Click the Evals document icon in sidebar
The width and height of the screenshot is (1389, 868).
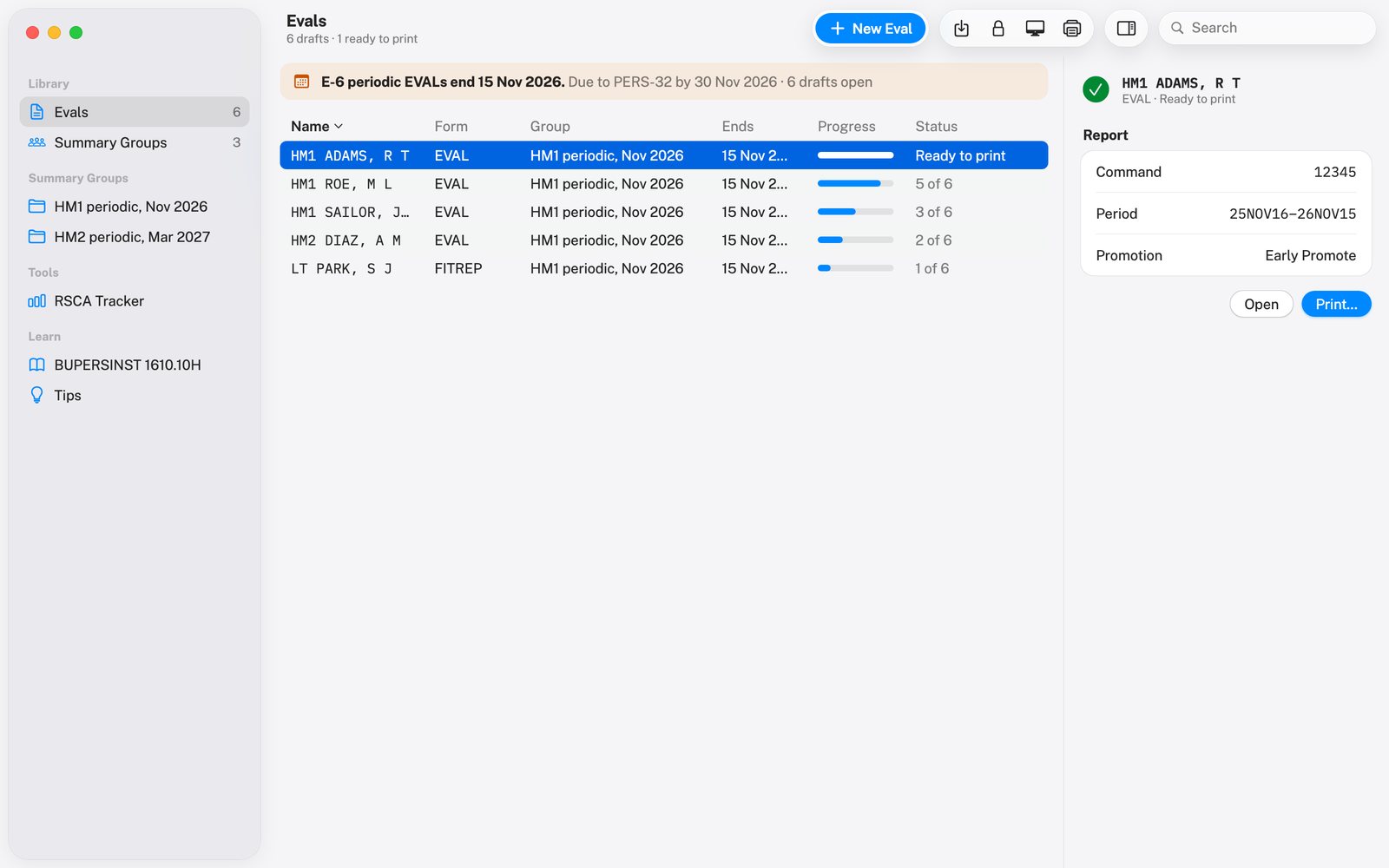point(36,112)
